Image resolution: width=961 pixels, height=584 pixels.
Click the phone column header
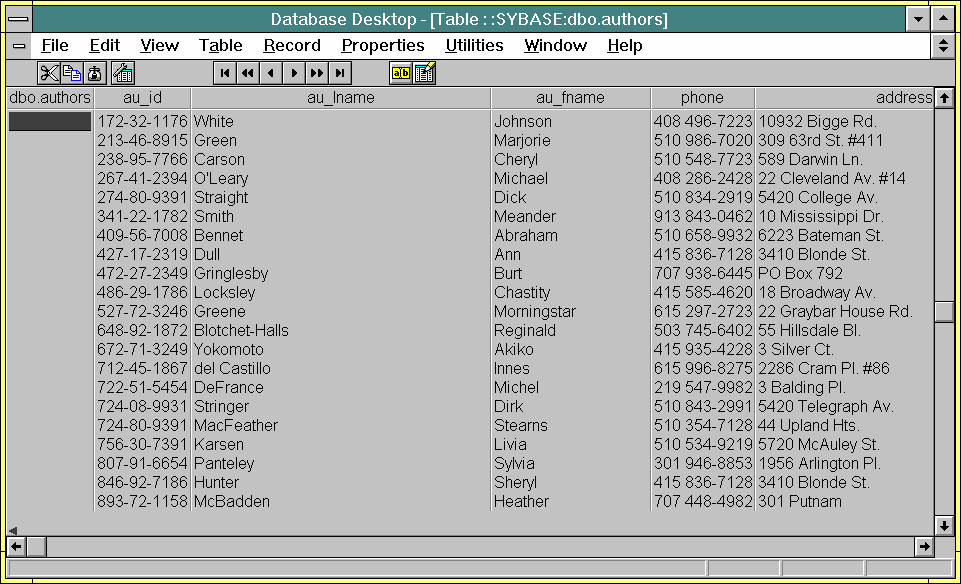tap(702, 98)
